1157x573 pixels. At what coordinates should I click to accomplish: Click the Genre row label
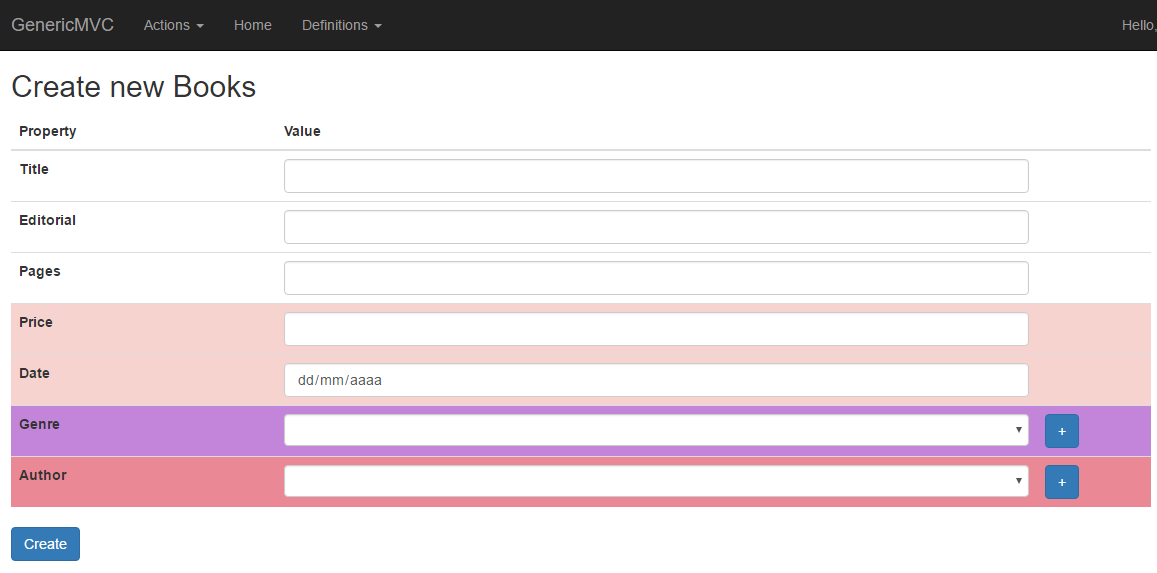click(39, 424)
